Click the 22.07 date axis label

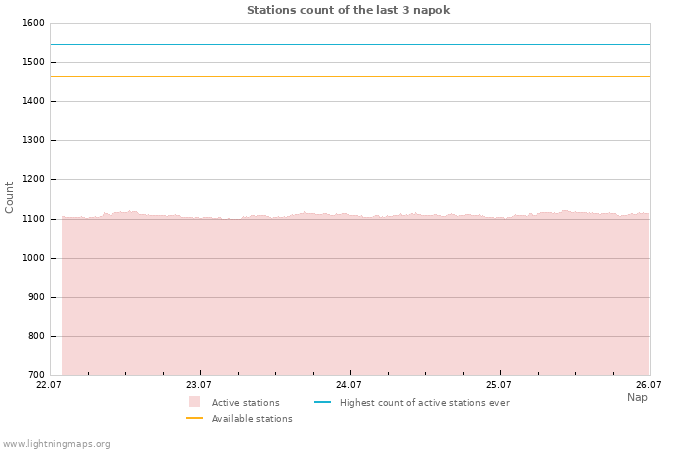point(49,385)
